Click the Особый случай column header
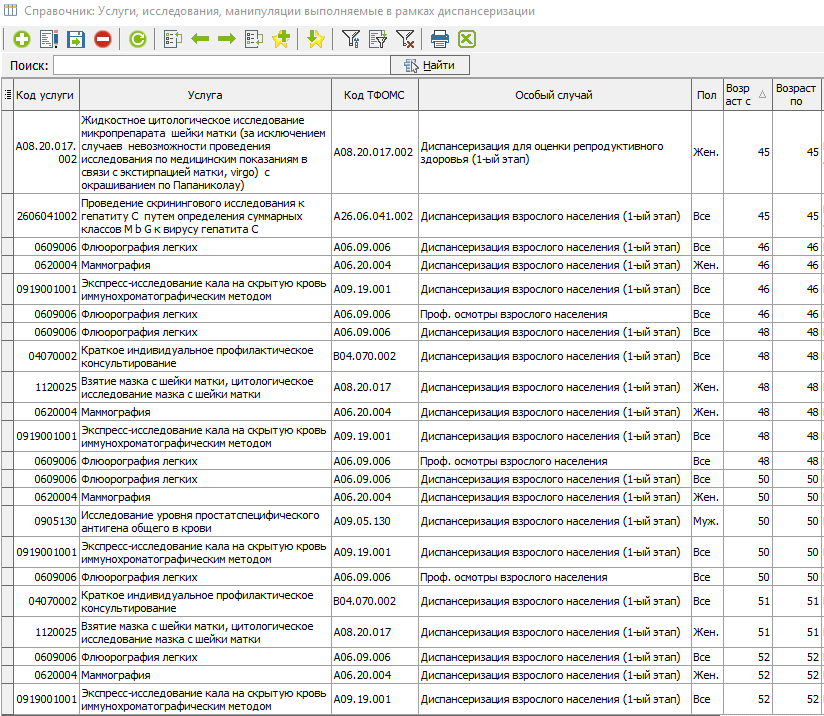The image size is (824, 716). pyautogui.click(x=554, y=95)
